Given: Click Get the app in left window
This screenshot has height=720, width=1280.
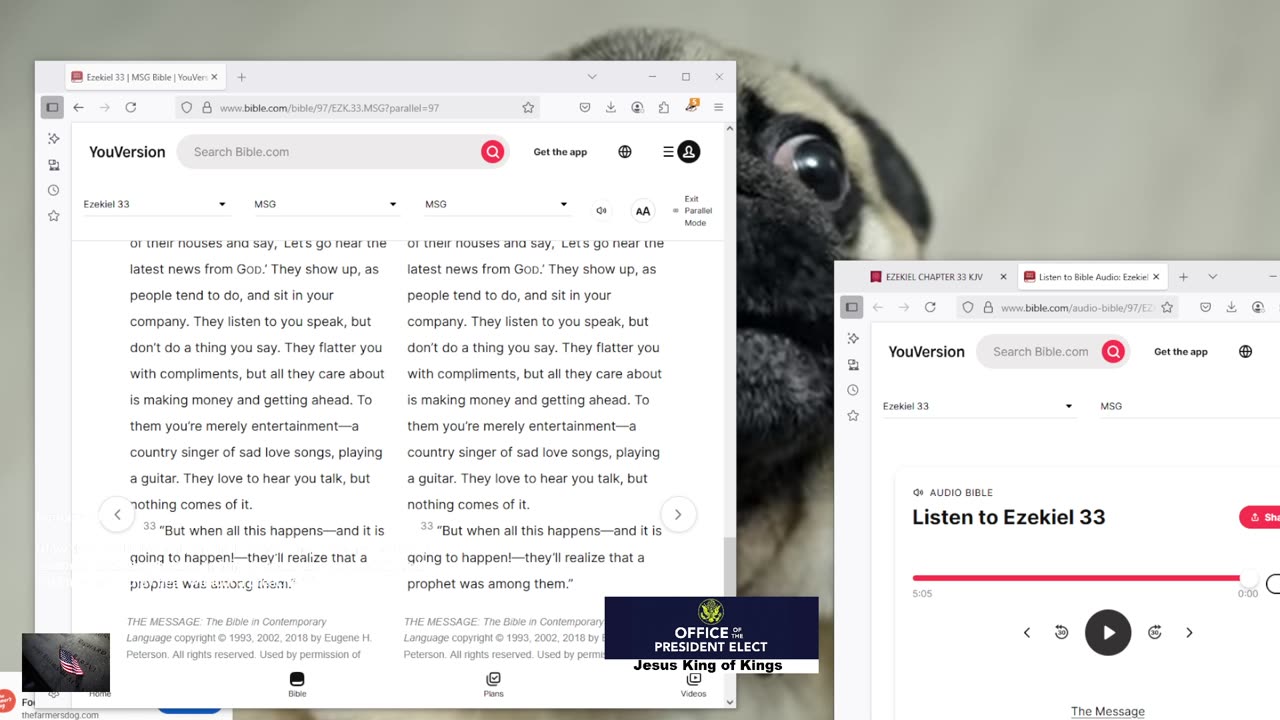Looking at the screenshot, I should 560,152.
